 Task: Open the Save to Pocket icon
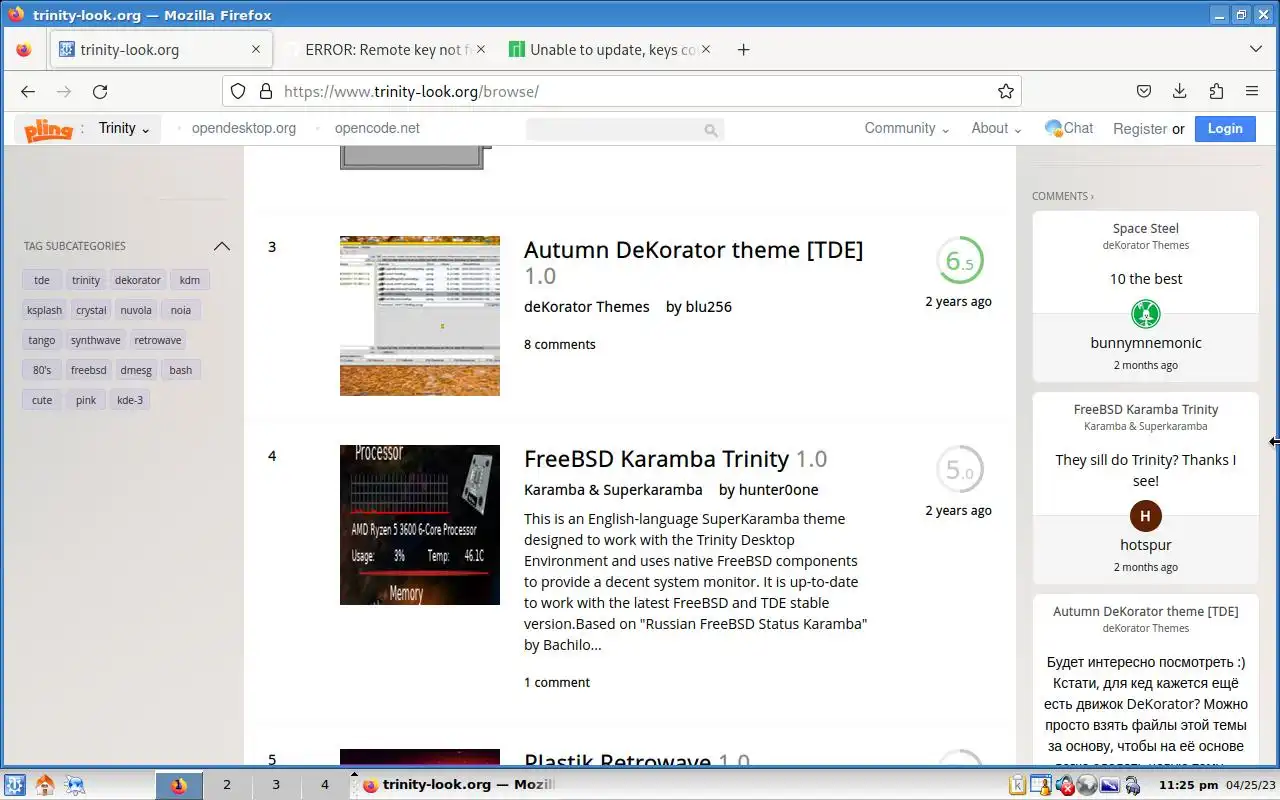(x=1144, y=91)
